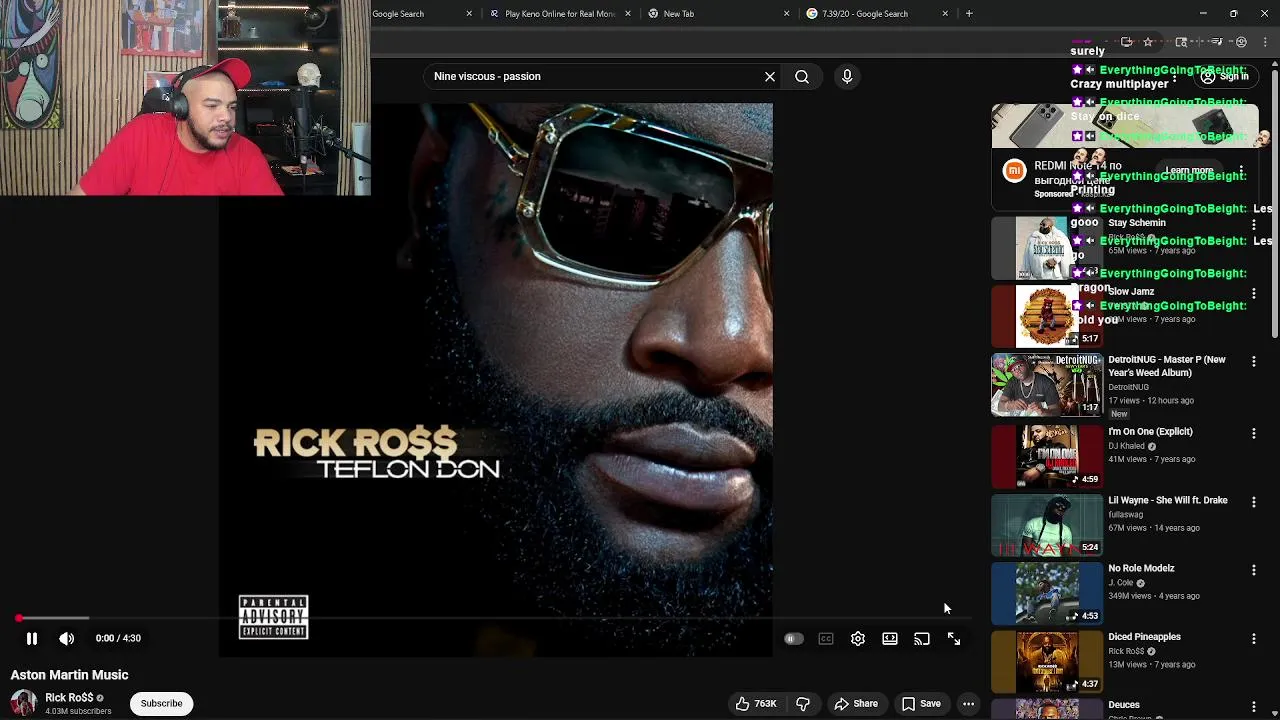Screen dimensions: 1280x720
Task: Open options menu for Slow Jamz
Action: pyautogui.click(x=1254, y=293)
